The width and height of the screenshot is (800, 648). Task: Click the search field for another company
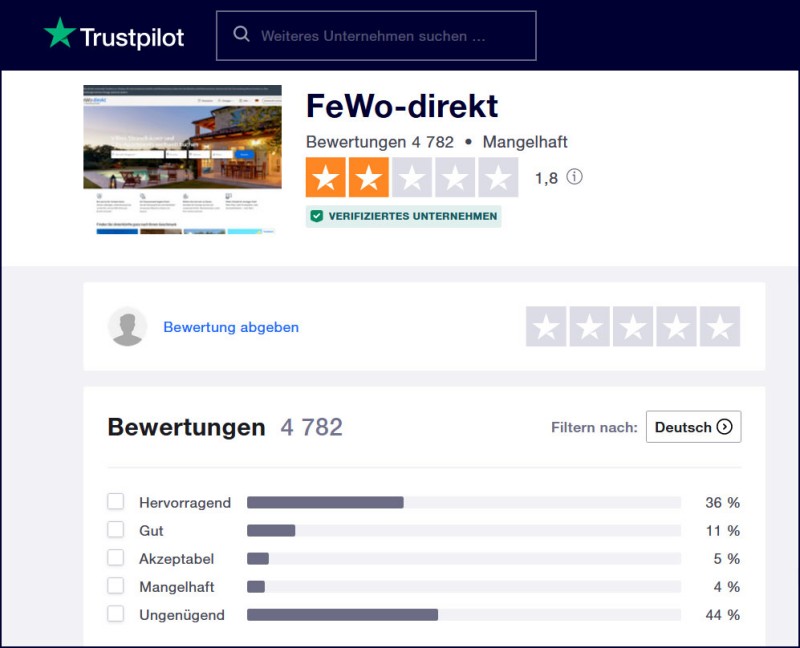[x=376, y=36]
